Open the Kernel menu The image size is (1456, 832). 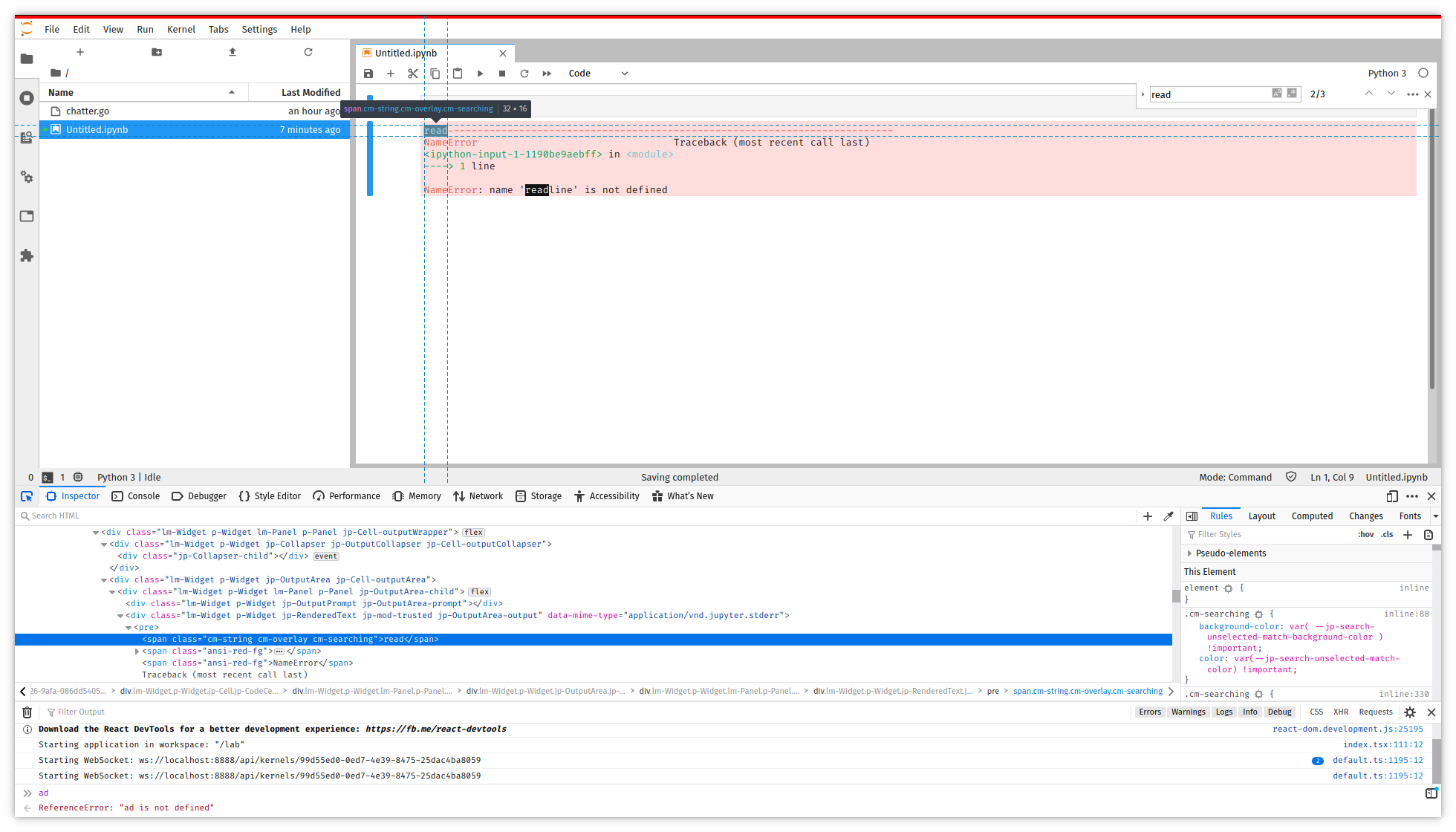181,29
